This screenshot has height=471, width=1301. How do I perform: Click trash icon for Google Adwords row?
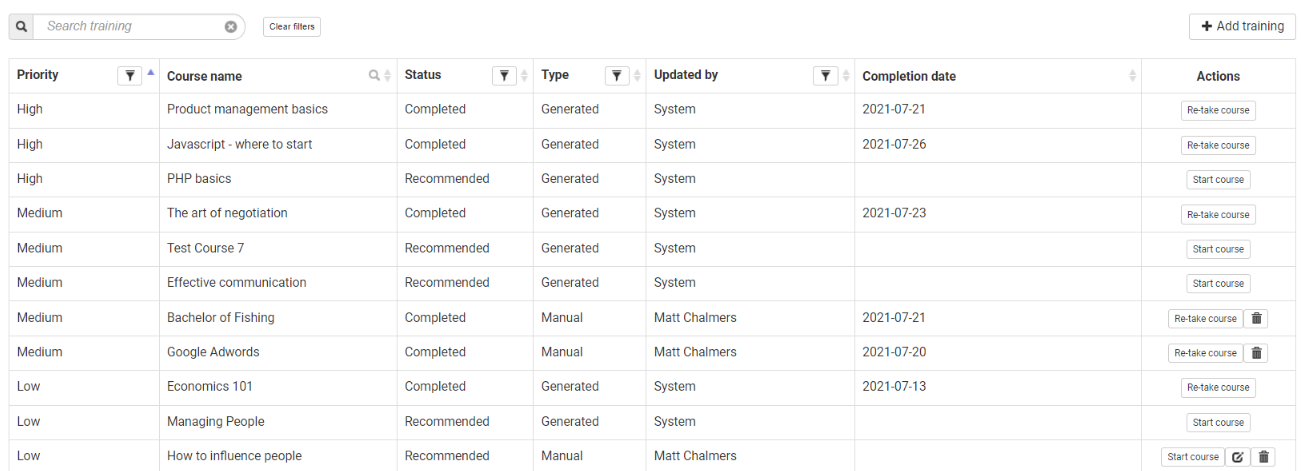click(x=1258, y=353)
